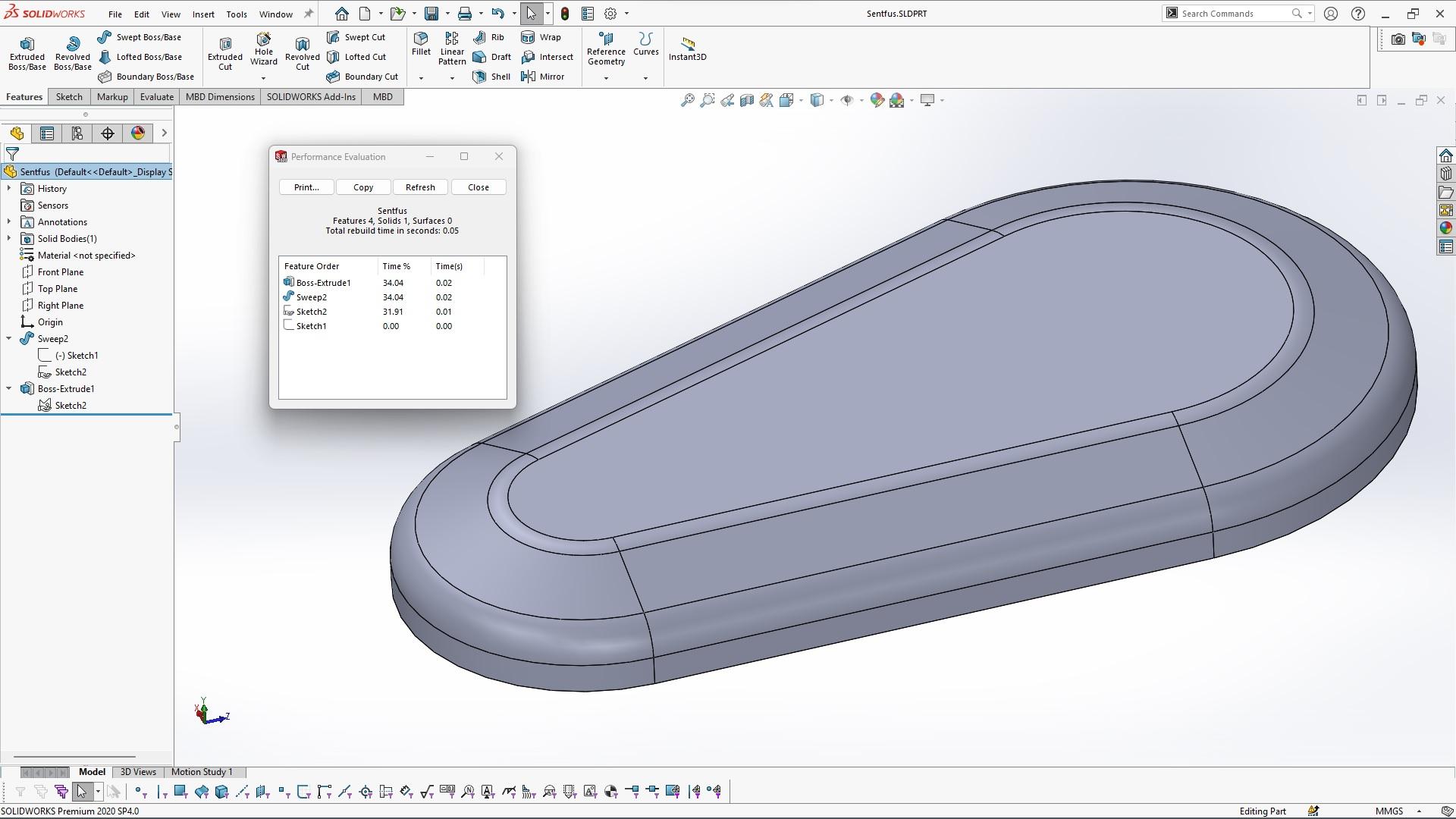Screen dimensions: 1456x819
Task: Open the Reference Geometry dropdown arrow
Action: click(x=606, y=78)
